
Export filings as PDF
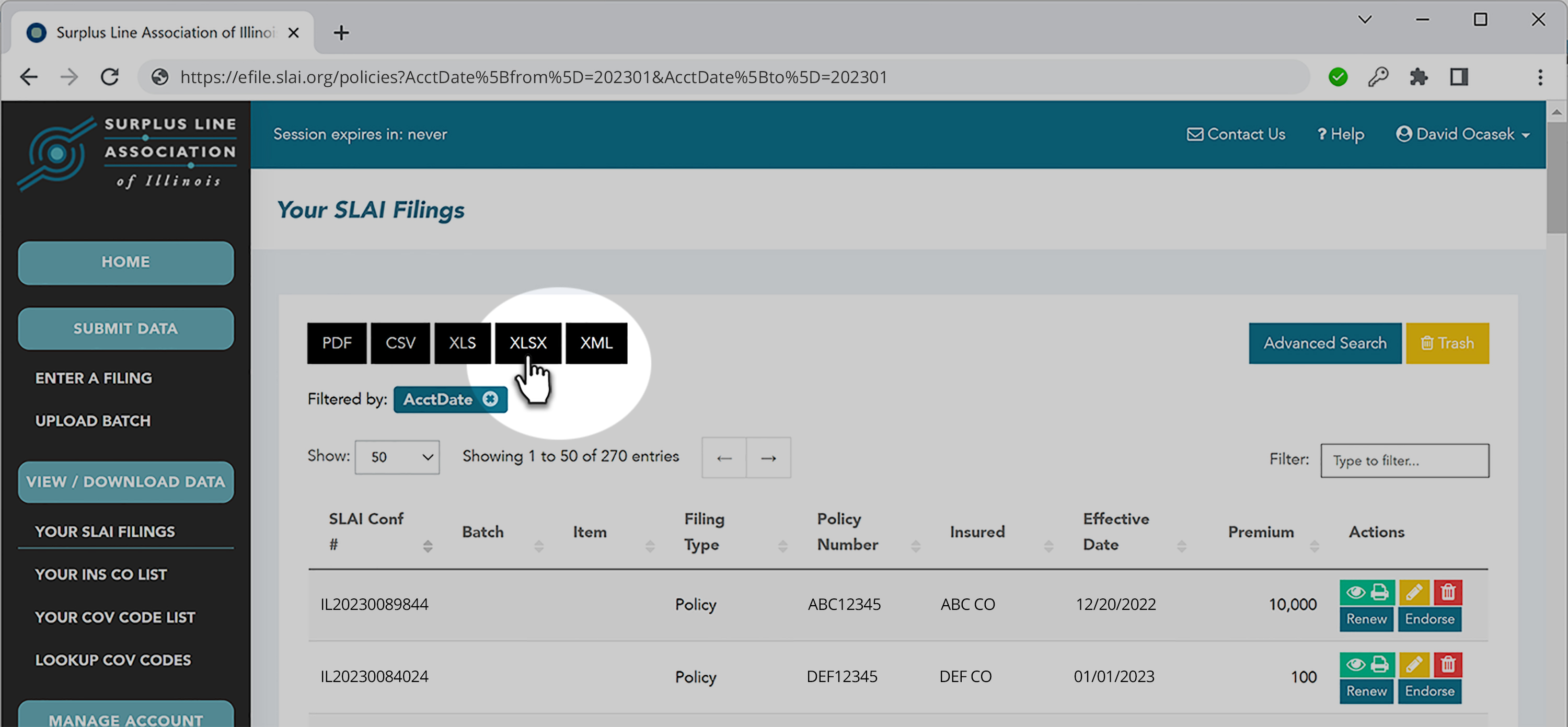click(337, 343)
